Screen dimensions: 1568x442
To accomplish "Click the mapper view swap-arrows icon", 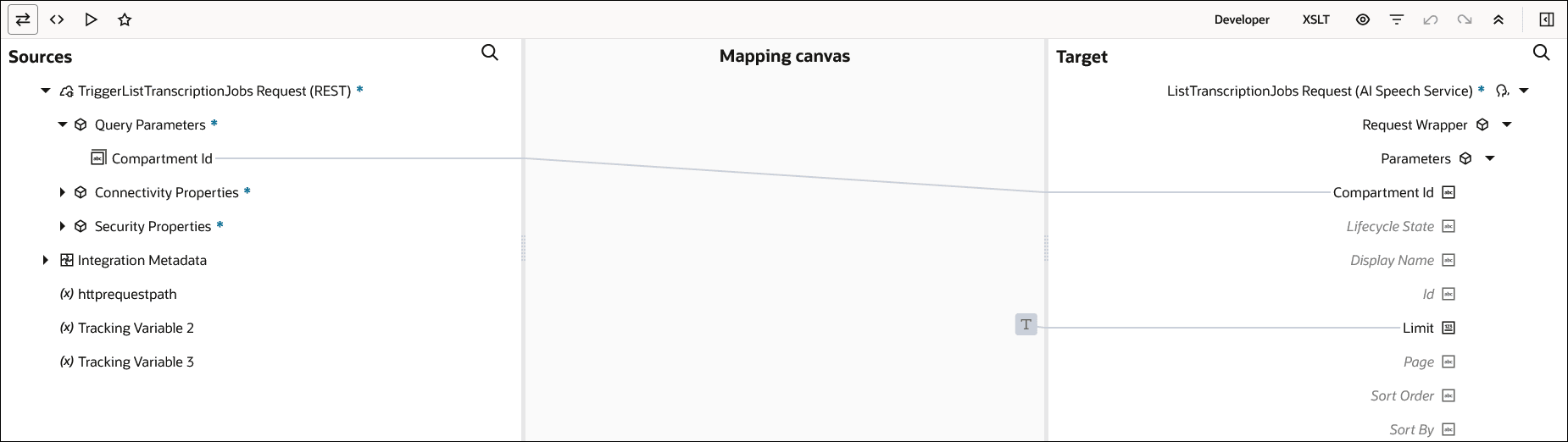I will (x=23, y=19).
